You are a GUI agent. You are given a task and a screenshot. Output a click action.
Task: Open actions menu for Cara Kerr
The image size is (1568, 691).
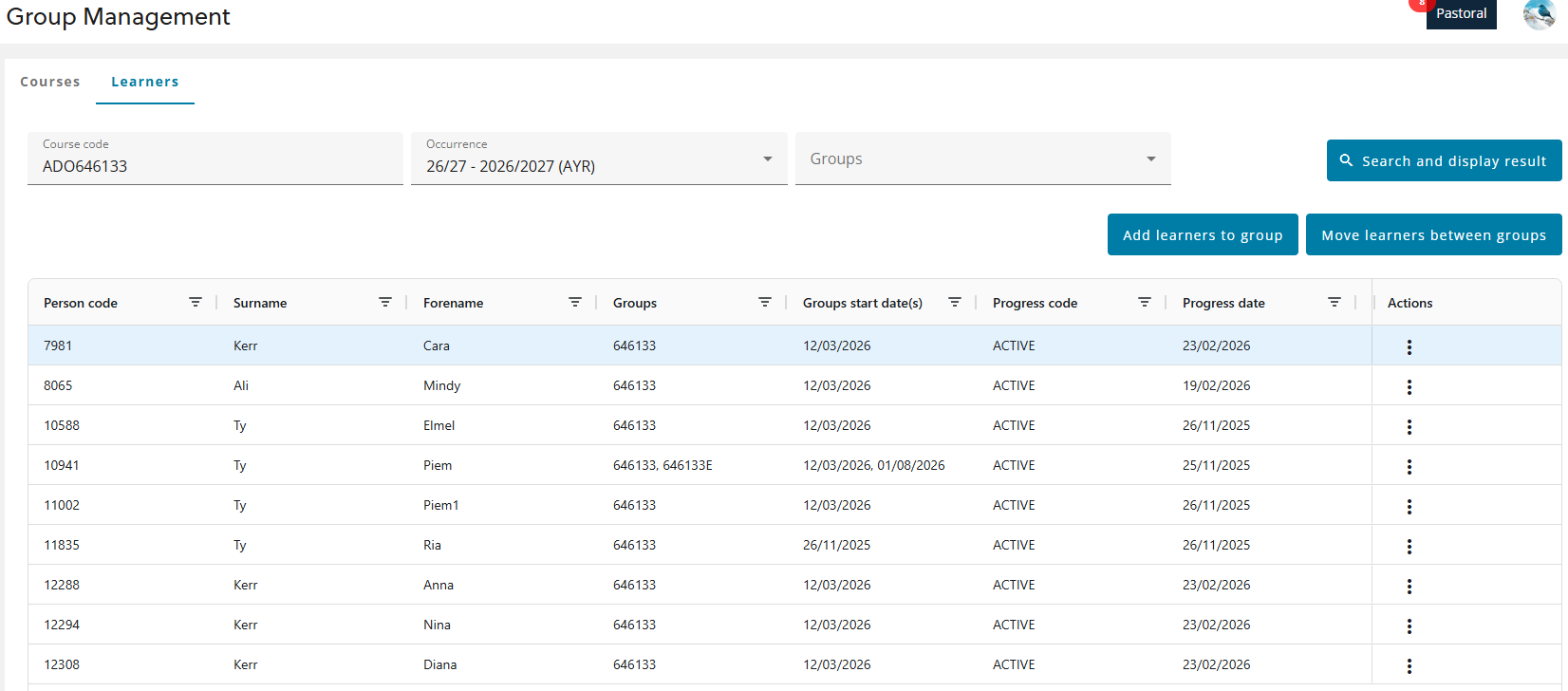1409,347
